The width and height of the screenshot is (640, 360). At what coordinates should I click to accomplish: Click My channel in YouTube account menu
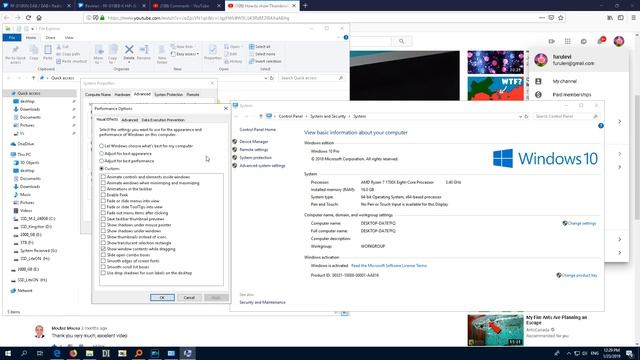(x=564, y=81)
